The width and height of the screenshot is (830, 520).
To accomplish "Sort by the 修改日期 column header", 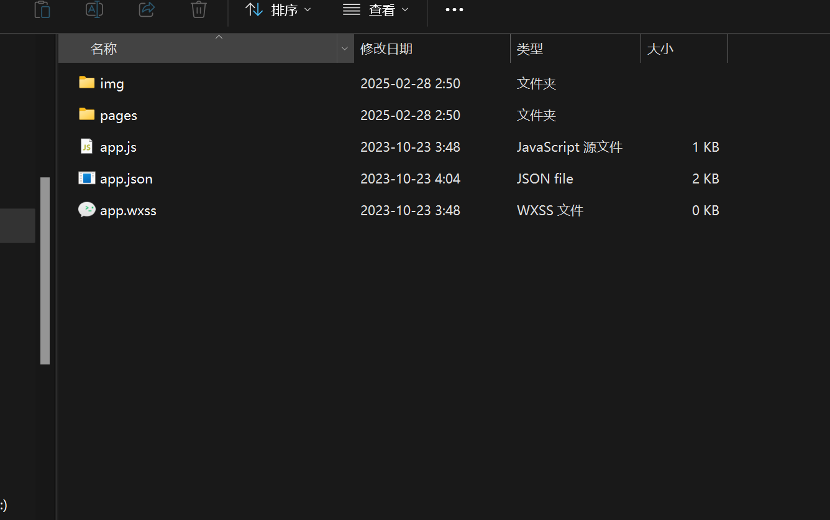I will click(x=387, y=49).
